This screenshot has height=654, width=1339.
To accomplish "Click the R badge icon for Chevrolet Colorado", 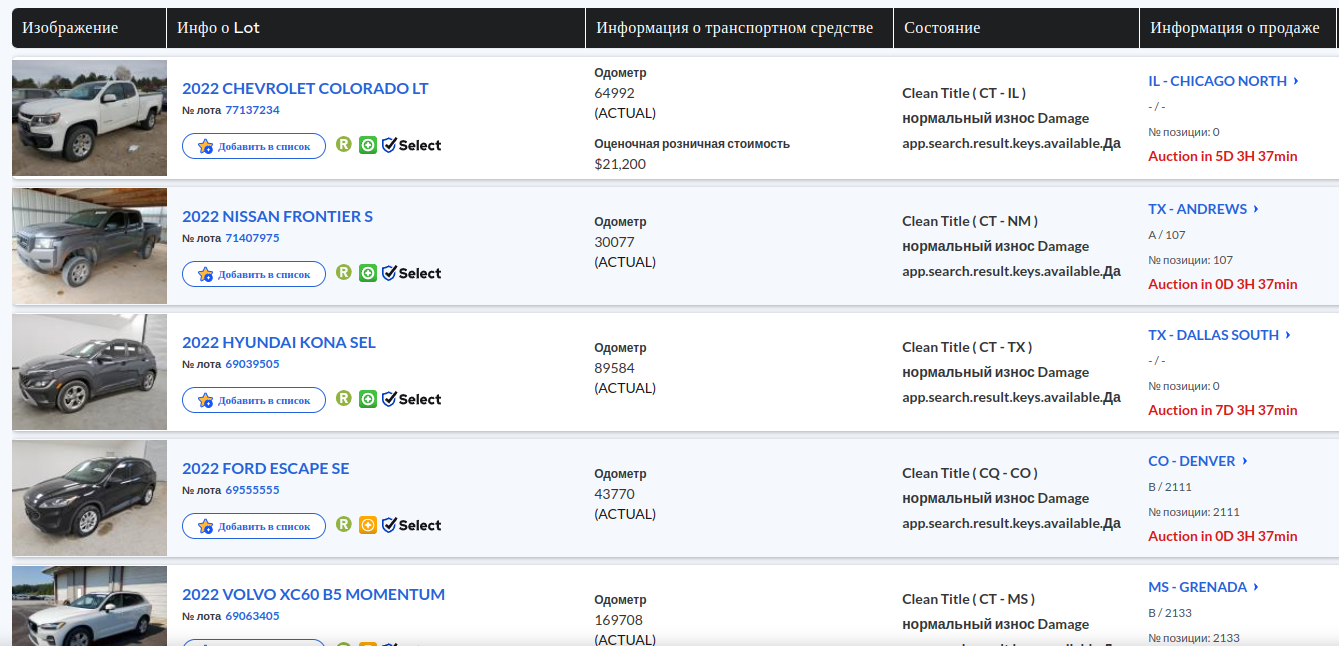I will pos(344,145).
